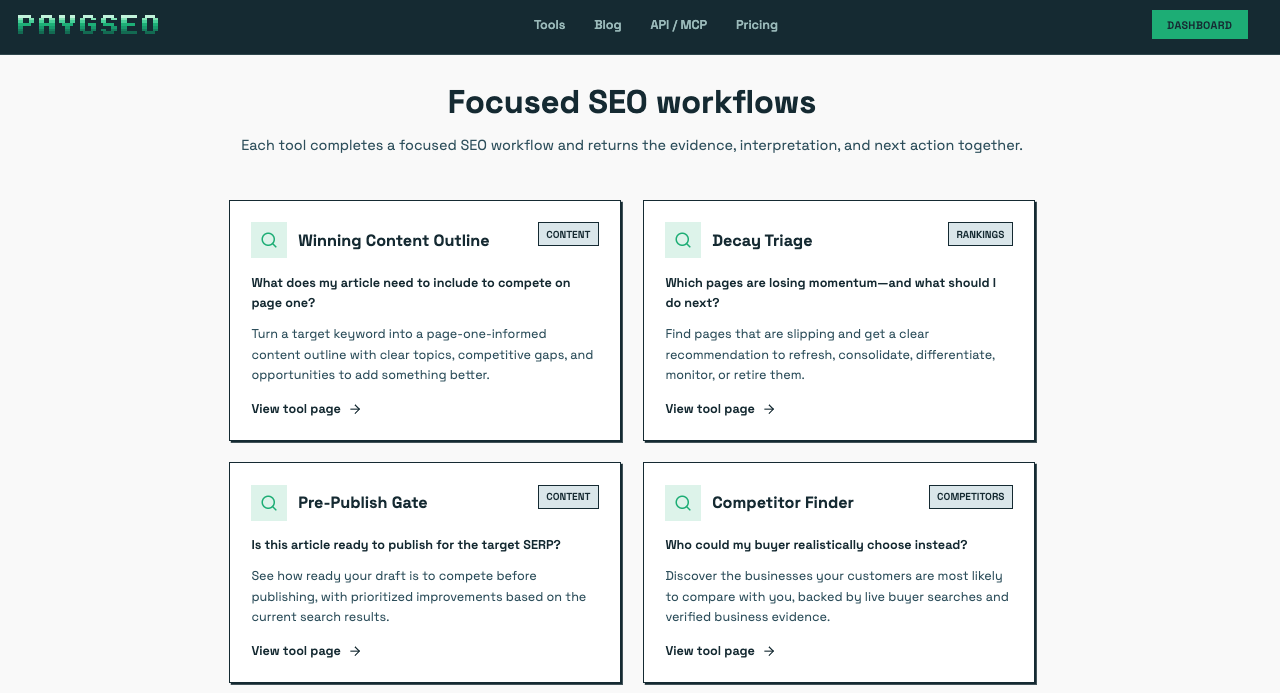Screen dimensions: 1280x693
Task: Click the search icon on Winning Content Outline card
Action: tap(269, 240)
